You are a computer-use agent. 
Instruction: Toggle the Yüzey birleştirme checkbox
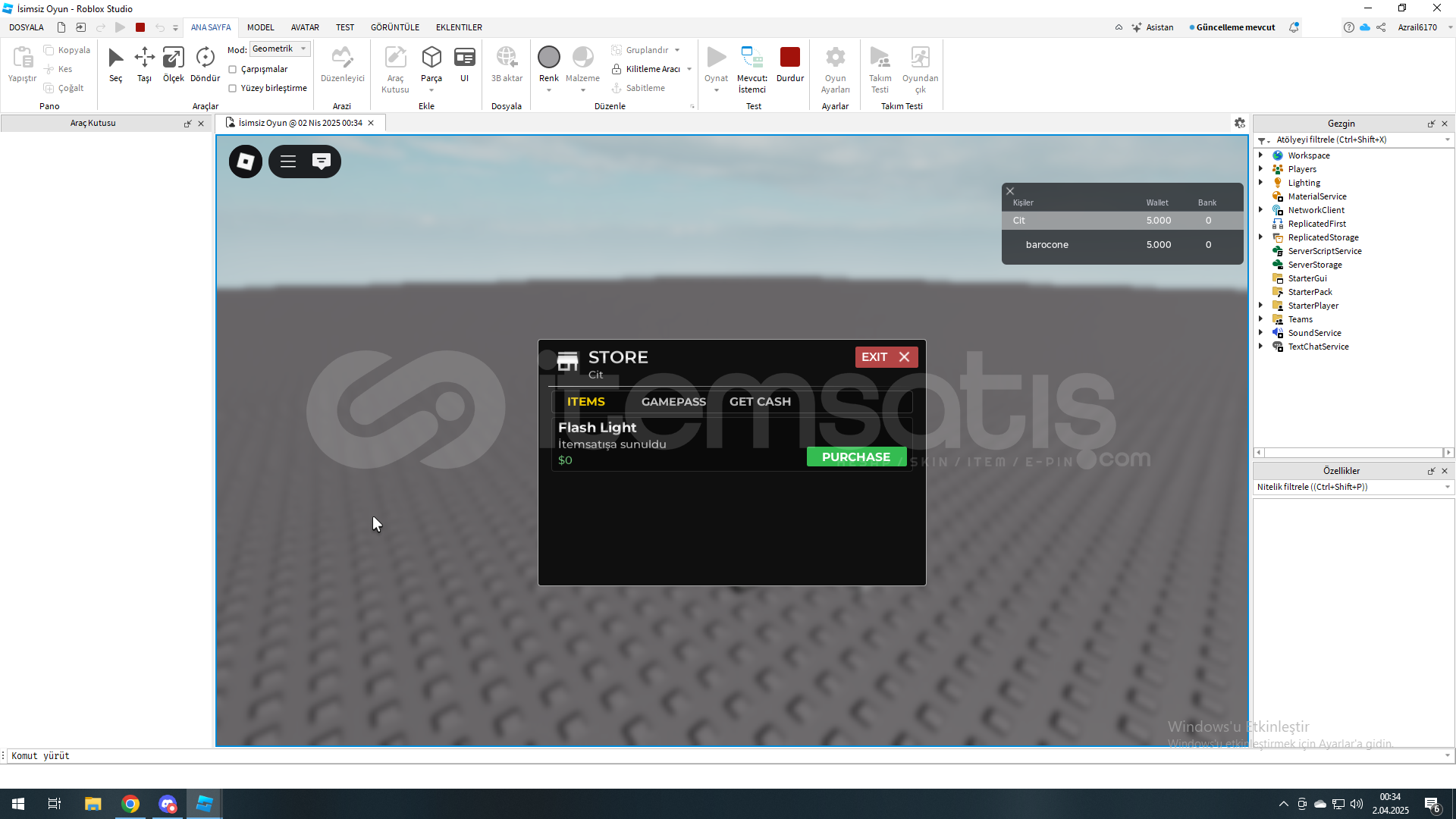click(x=233, y=88)
